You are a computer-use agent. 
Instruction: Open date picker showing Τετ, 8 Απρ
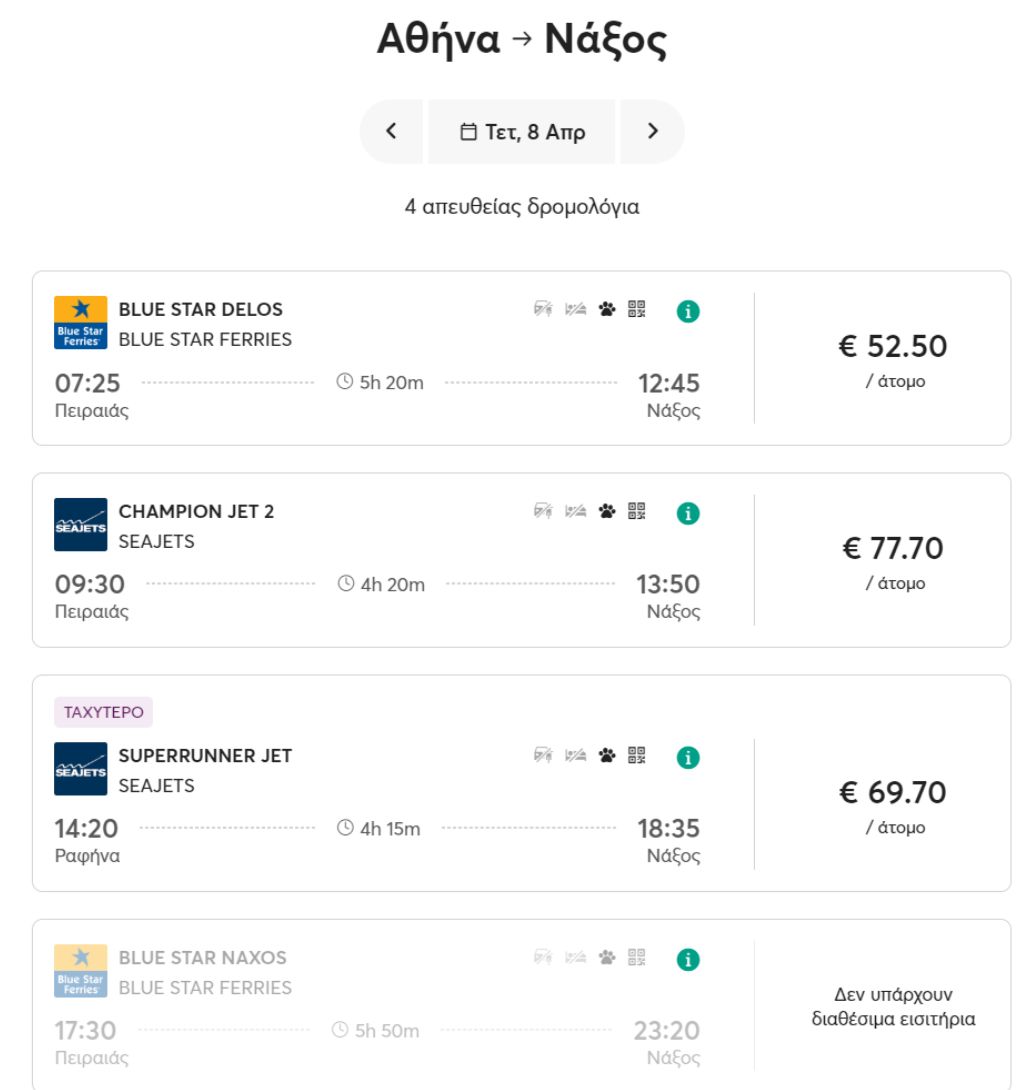click(x=522, y=131)
